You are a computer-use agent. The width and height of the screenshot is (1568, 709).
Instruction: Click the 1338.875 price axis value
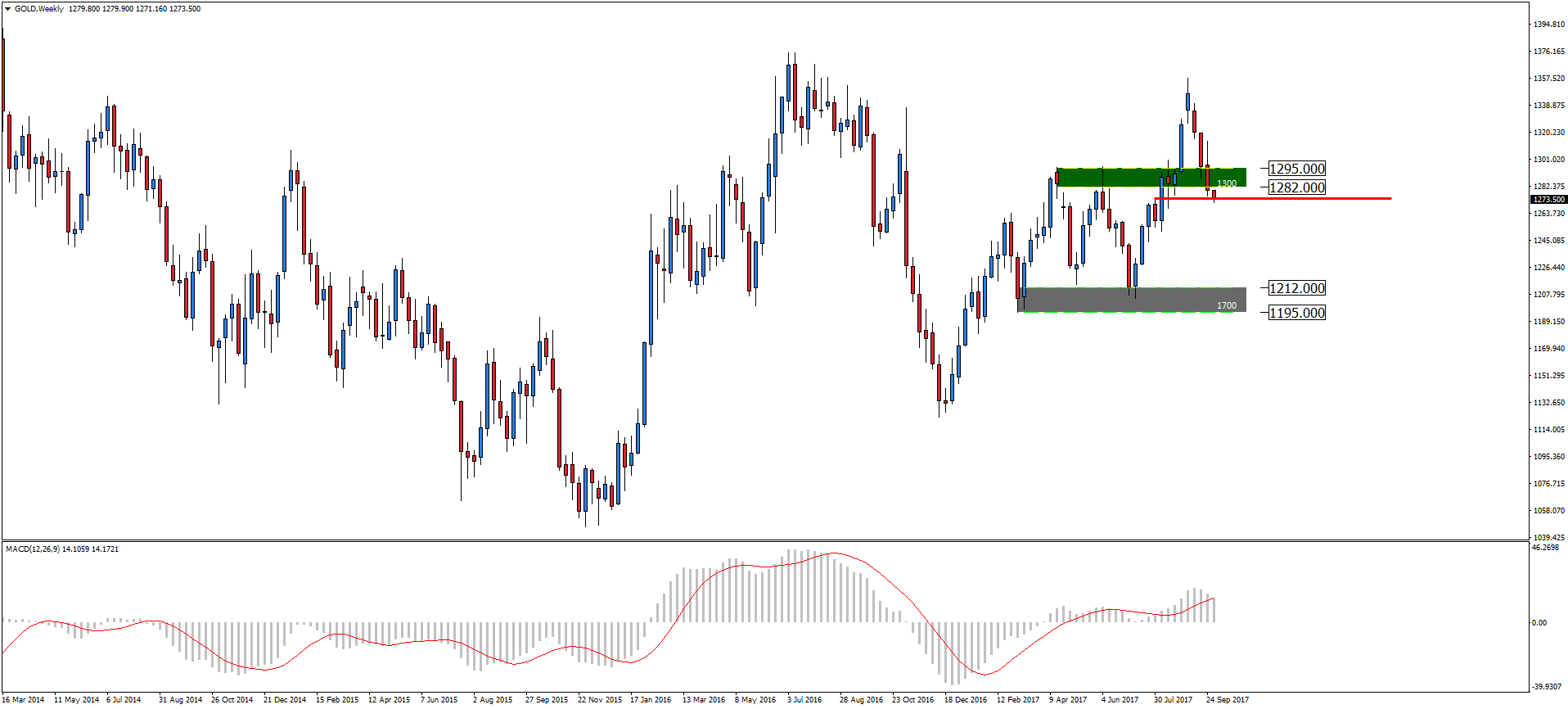click(x=1549, y=106)
